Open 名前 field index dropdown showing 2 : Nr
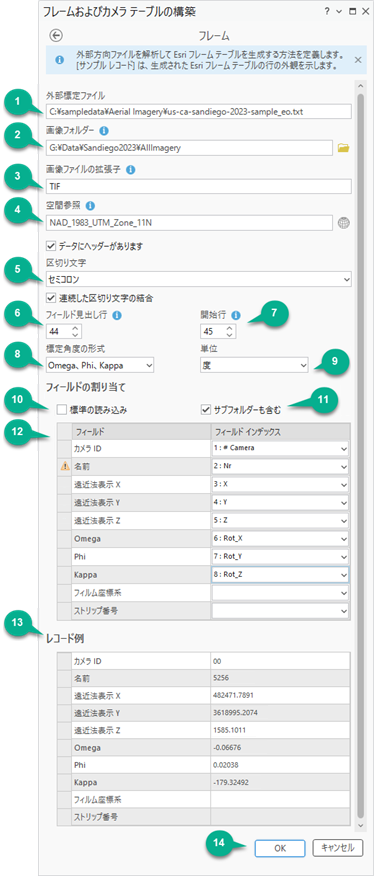Screen dimensions: 374x876 (x=280, y=466)
